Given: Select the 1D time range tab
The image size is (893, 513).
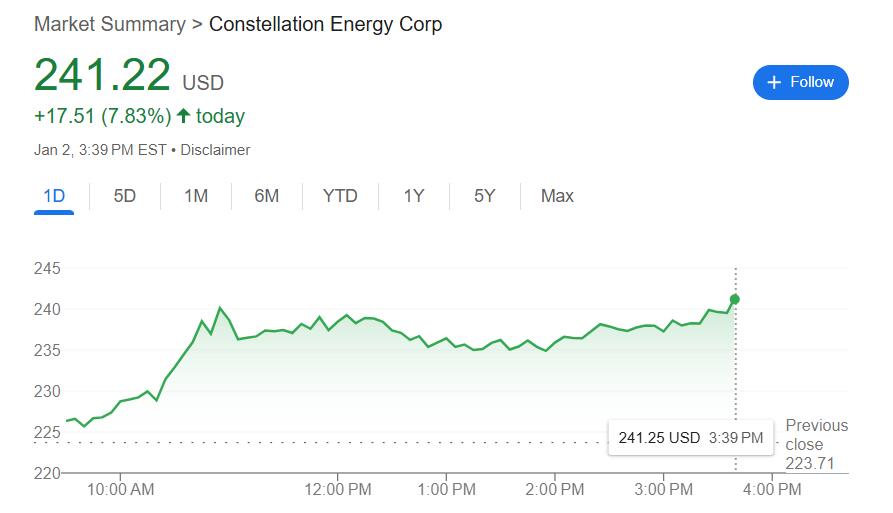Looking at the screenshot, I should 54,196.
